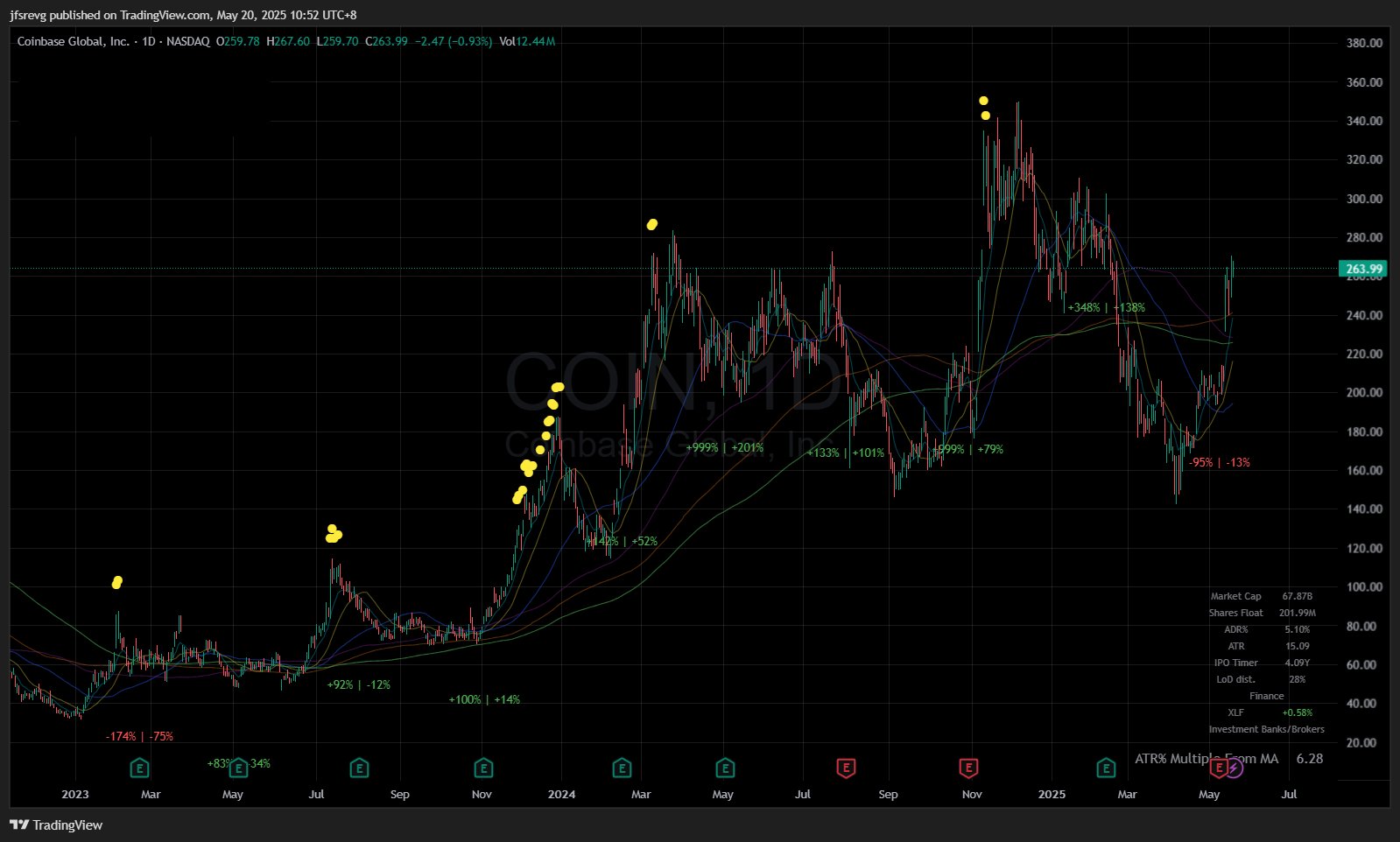
Task: Click the volume reading 12.44M
Action: (x=535, y=41)
